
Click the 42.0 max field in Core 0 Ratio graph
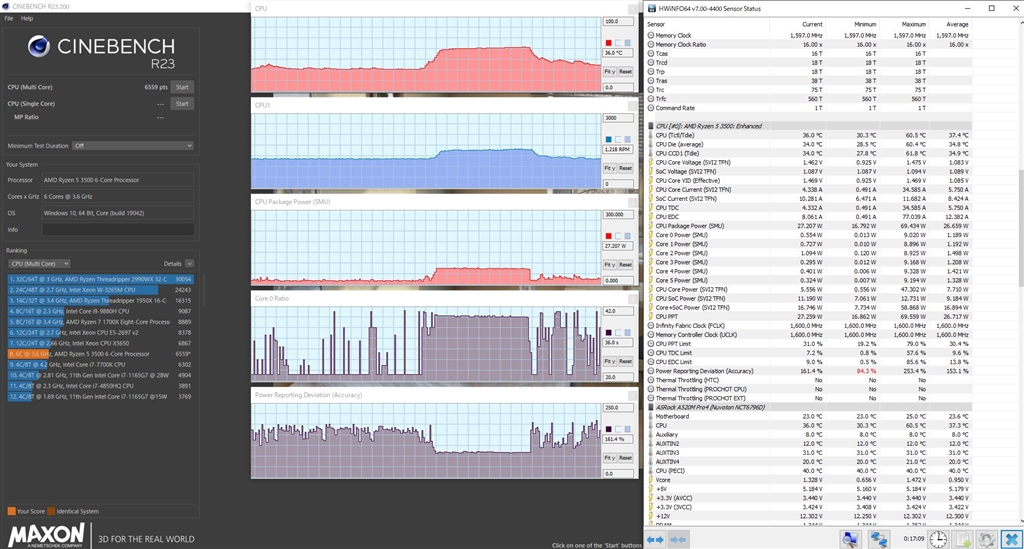click(618, 311)
